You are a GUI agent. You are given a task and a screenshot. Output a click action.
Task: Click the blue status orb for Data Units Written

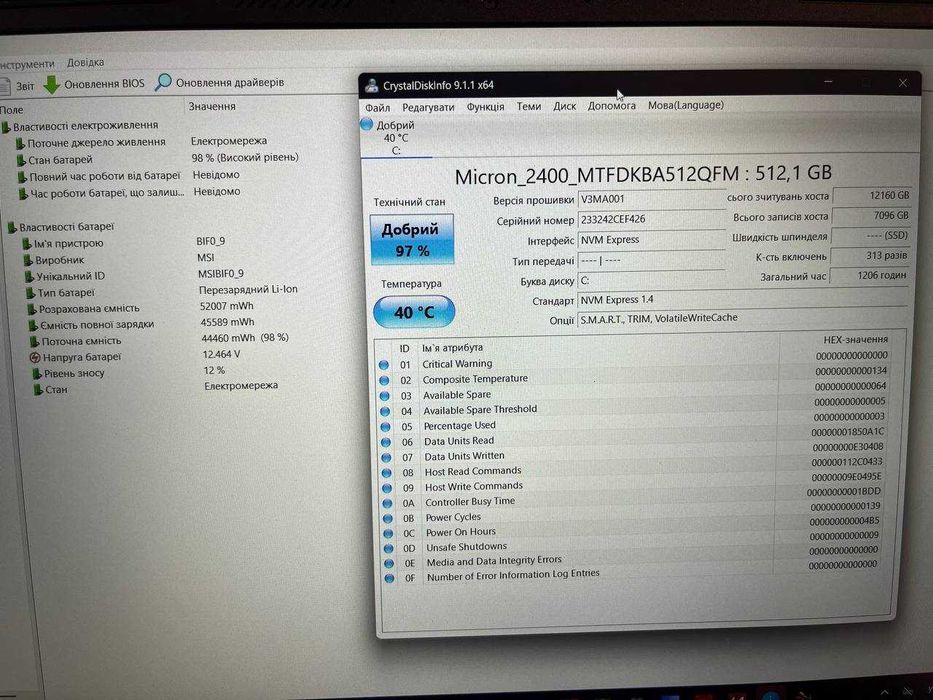pyautogui.click(x=386, y=458)
